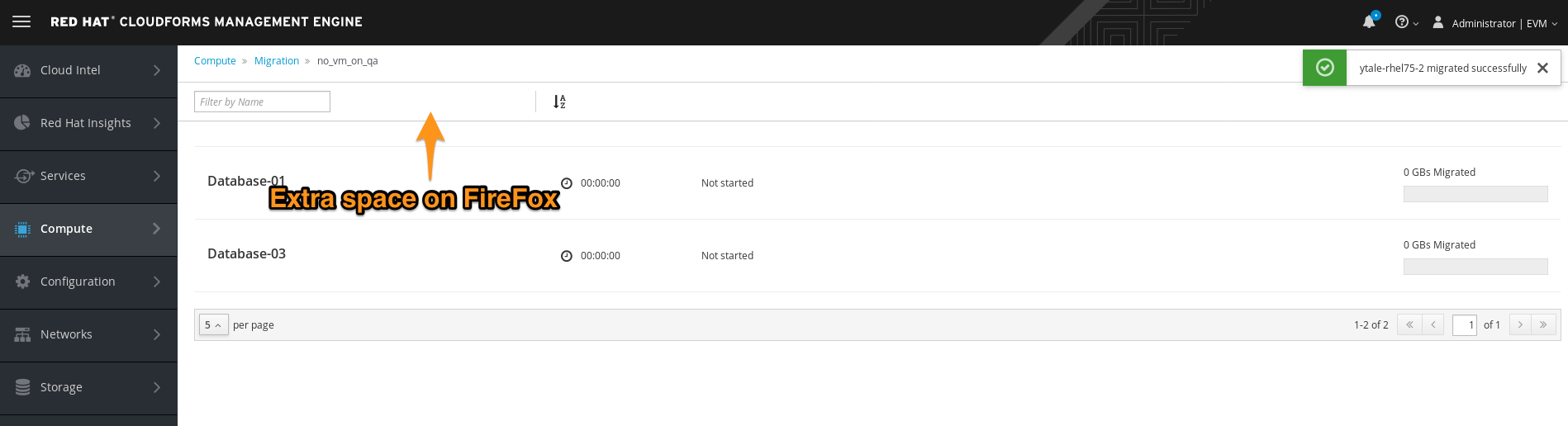Viewport: 1568px width, 426px height.
Task: Follow the Compute breadcrumb link
Action: [x=215, y=61]
